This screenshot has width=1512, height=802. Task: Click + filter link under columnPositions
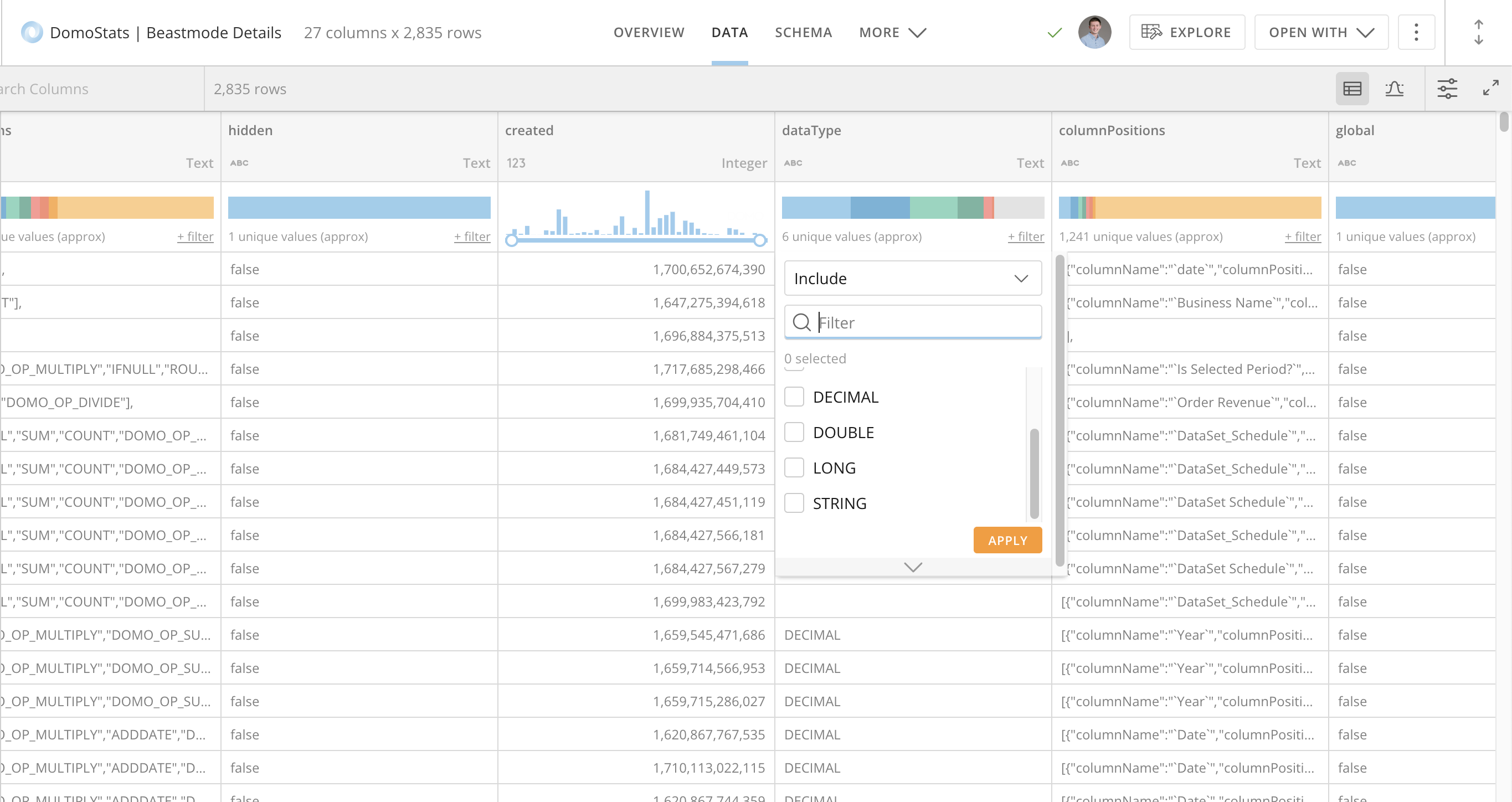click(1302, 237)
